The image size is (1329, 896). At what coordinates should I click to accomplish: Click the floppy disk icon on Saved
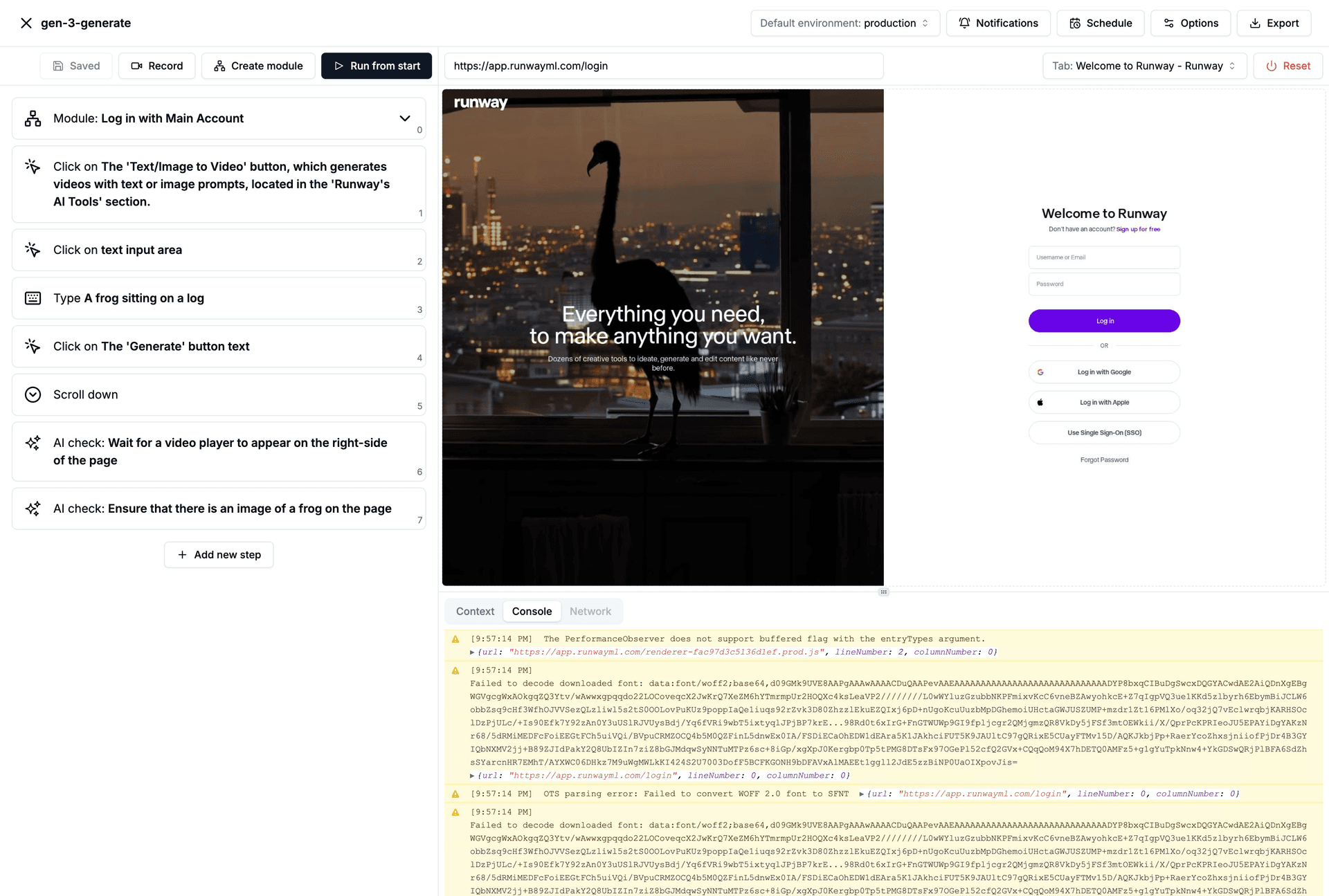point(58,66)
